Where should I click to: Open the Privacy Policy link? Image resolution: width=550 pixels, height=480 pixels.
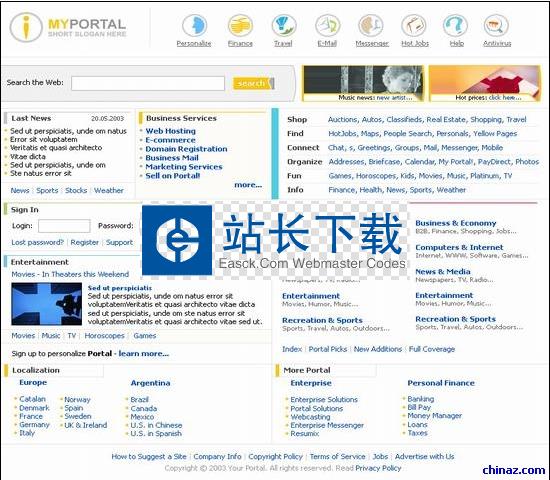(x=378, y=468)
